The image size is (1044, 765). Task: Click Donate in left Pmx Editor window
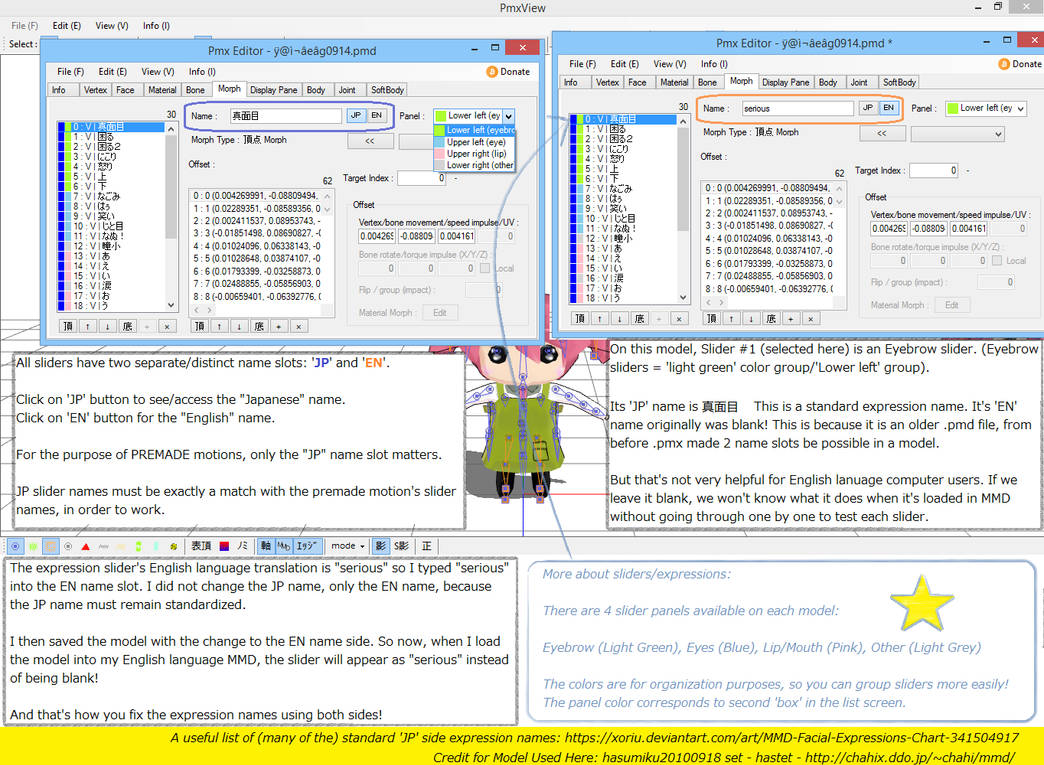pyautogui.click(x=509, y=71)
